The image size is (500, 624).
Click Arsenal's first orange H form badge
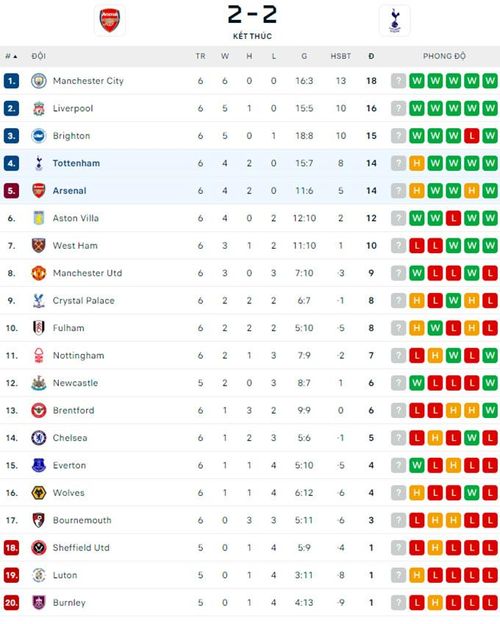pyautogui.click(x=416, y=191)
